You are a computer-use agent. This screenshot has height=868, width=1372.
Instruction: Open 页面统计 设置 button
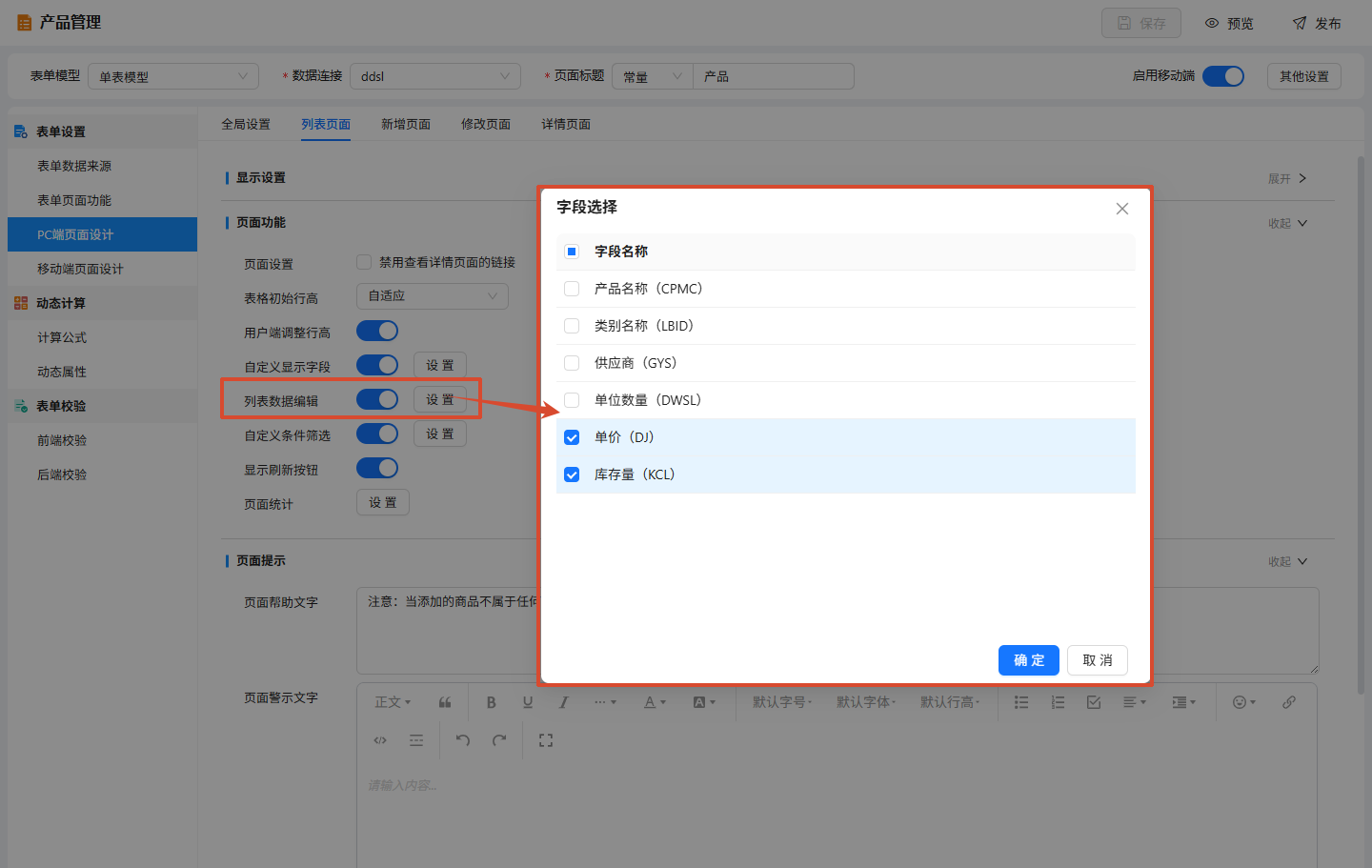coord(383,502)
